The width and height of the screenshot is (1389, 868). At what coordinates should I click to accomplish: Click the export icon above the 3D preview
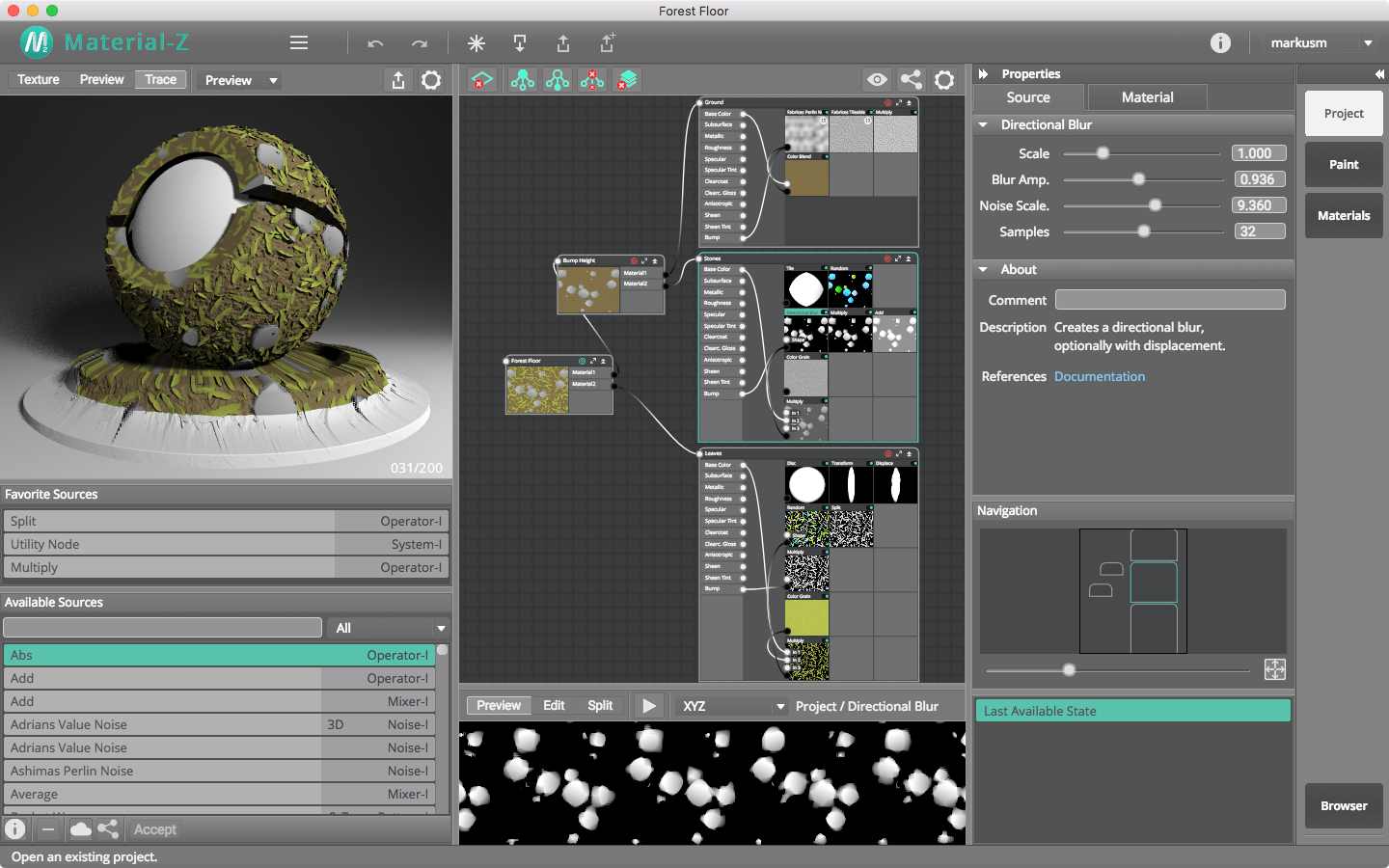click(398, 80)
